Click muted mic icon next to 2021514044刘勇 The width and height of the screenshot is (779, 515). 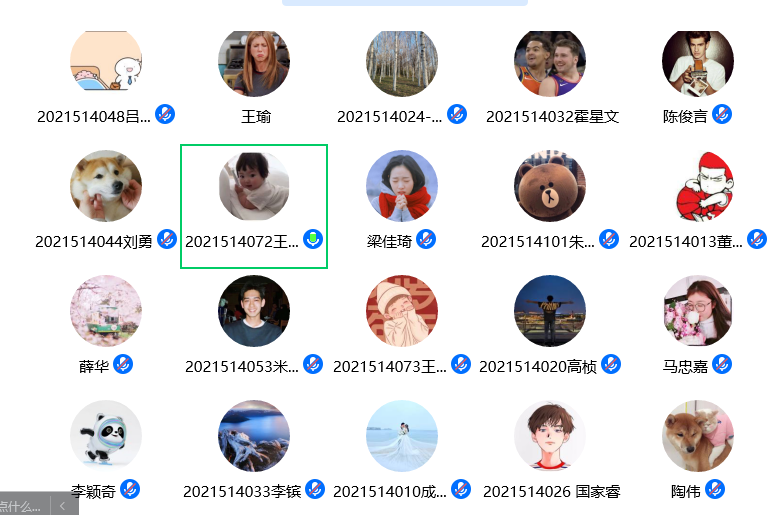click(167, 239)
